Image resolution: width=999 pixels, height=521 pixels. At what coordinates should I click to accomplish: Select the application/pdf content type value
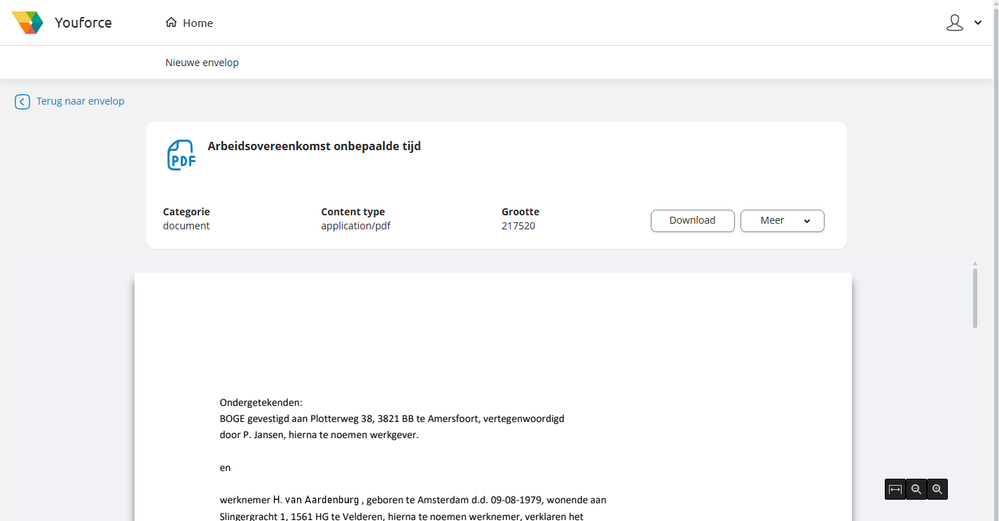coord(356,226)
